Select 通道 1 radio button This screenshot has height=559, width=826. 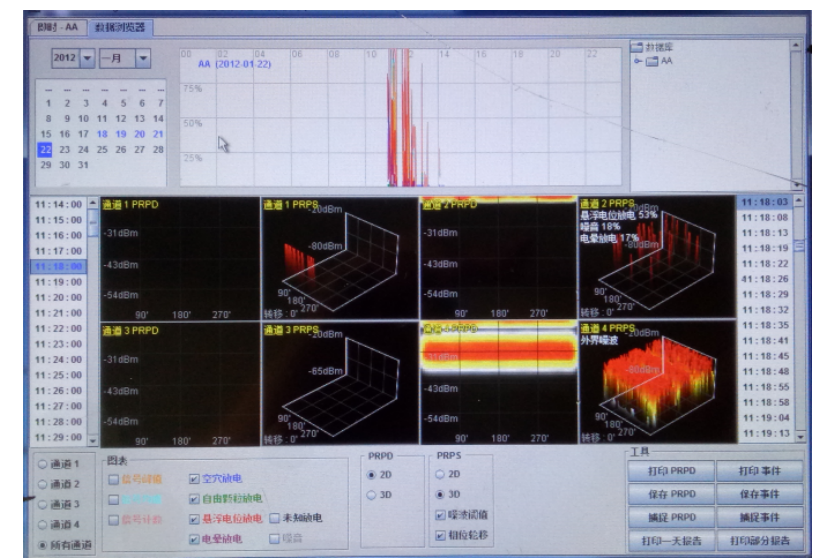(43, 465)
